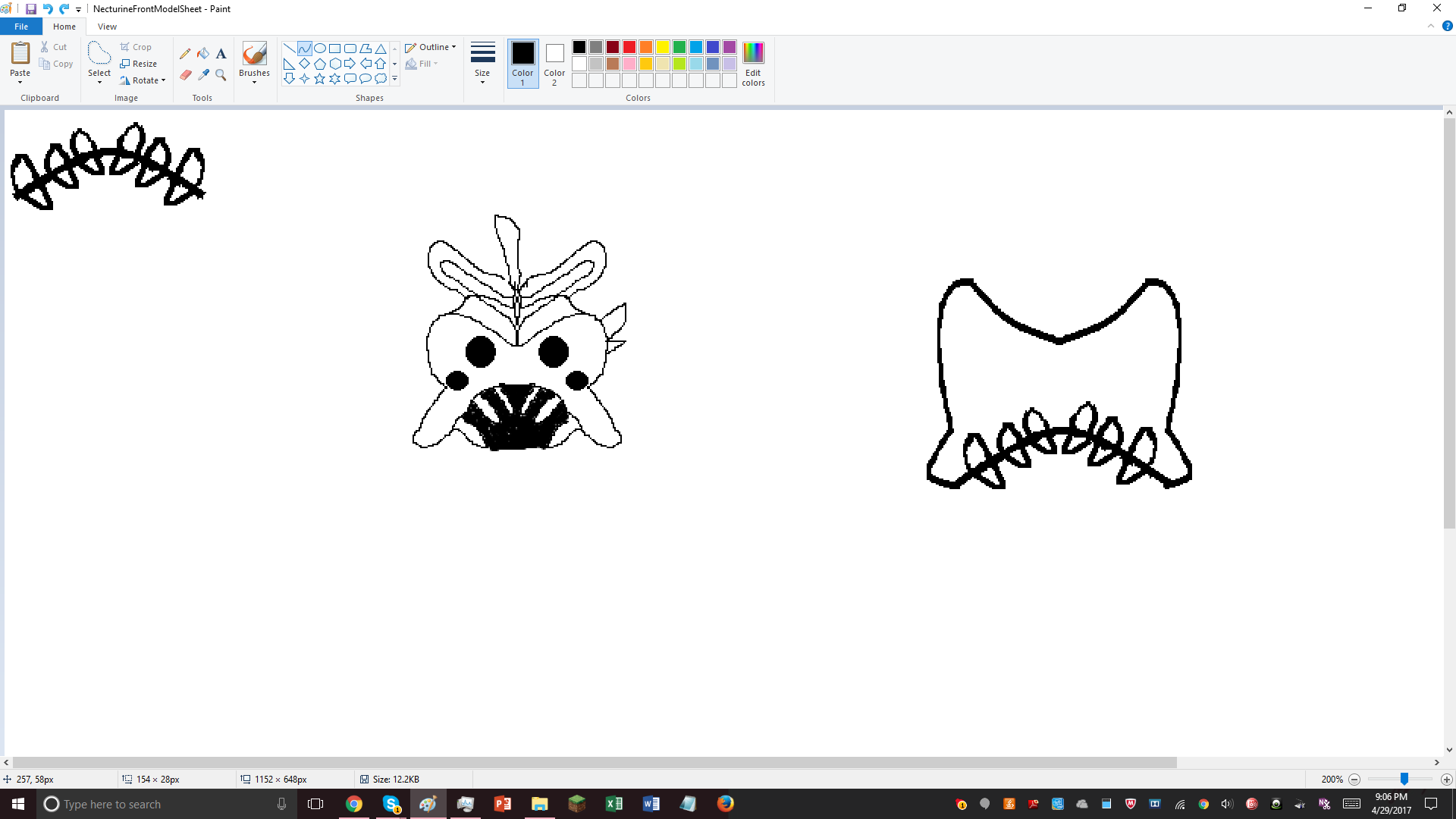This screenshot has width=1456, height=819.
Task: Click the Crop button
Action: coord(136,47)
